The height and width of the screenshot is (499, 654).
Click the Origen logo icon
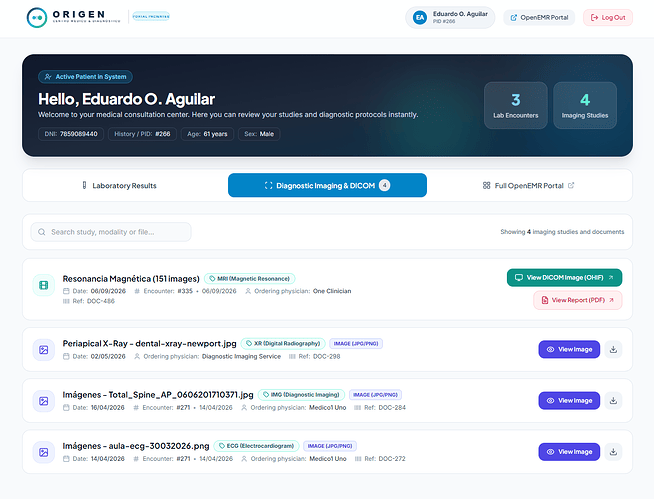point(37,18)
